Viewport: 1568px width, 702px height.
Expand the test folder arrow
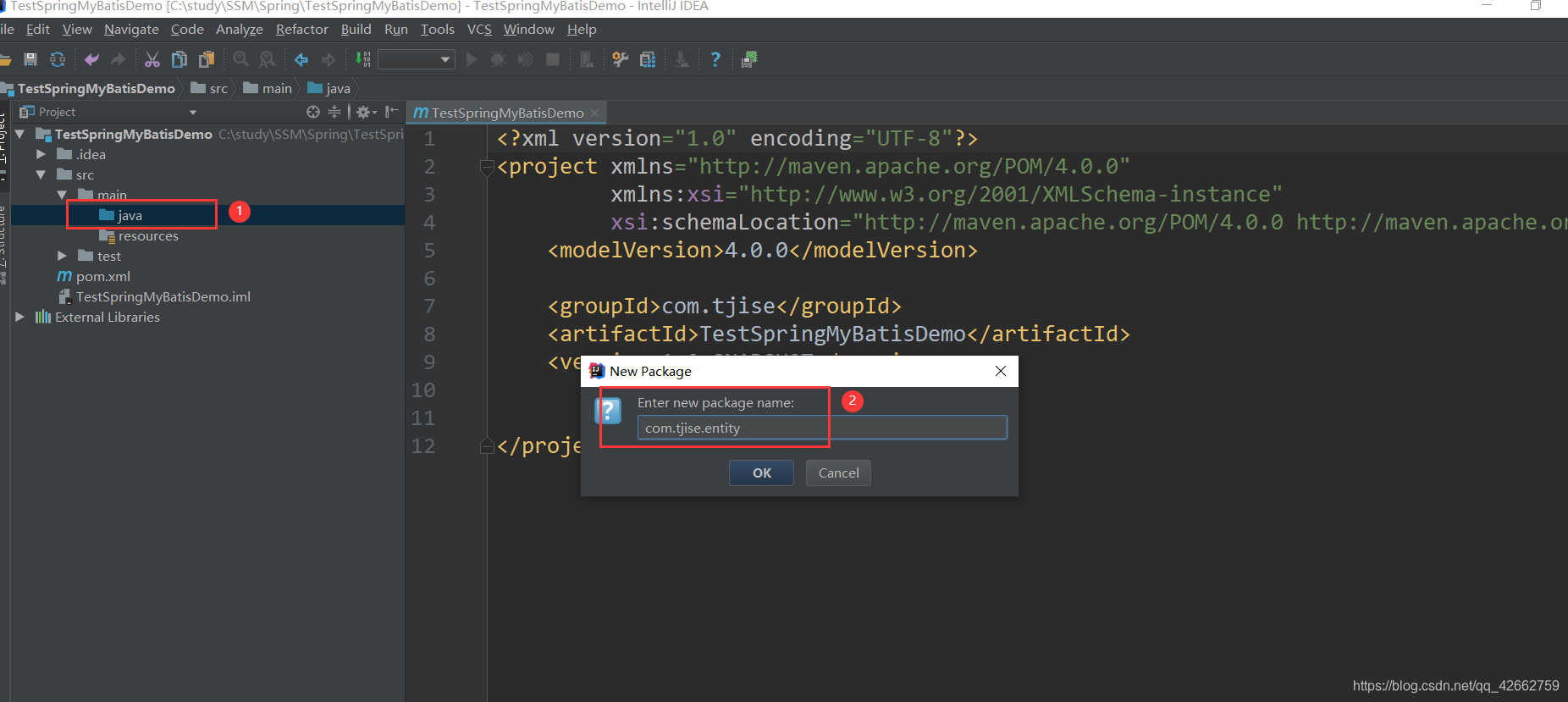coord(62,256)
